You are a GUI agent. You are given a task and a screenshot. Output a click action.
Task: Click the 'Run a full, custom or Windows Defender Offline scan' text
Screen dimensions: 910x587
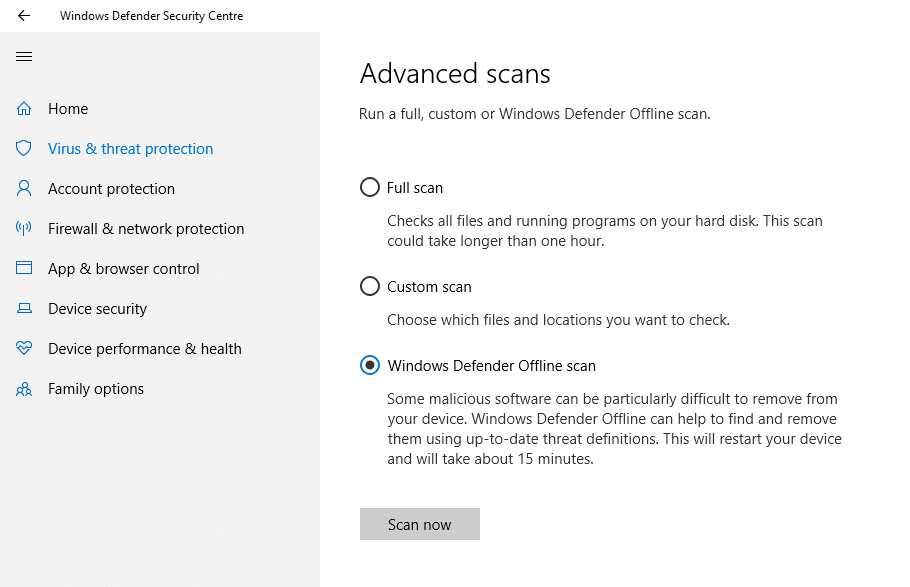[535, 114]
